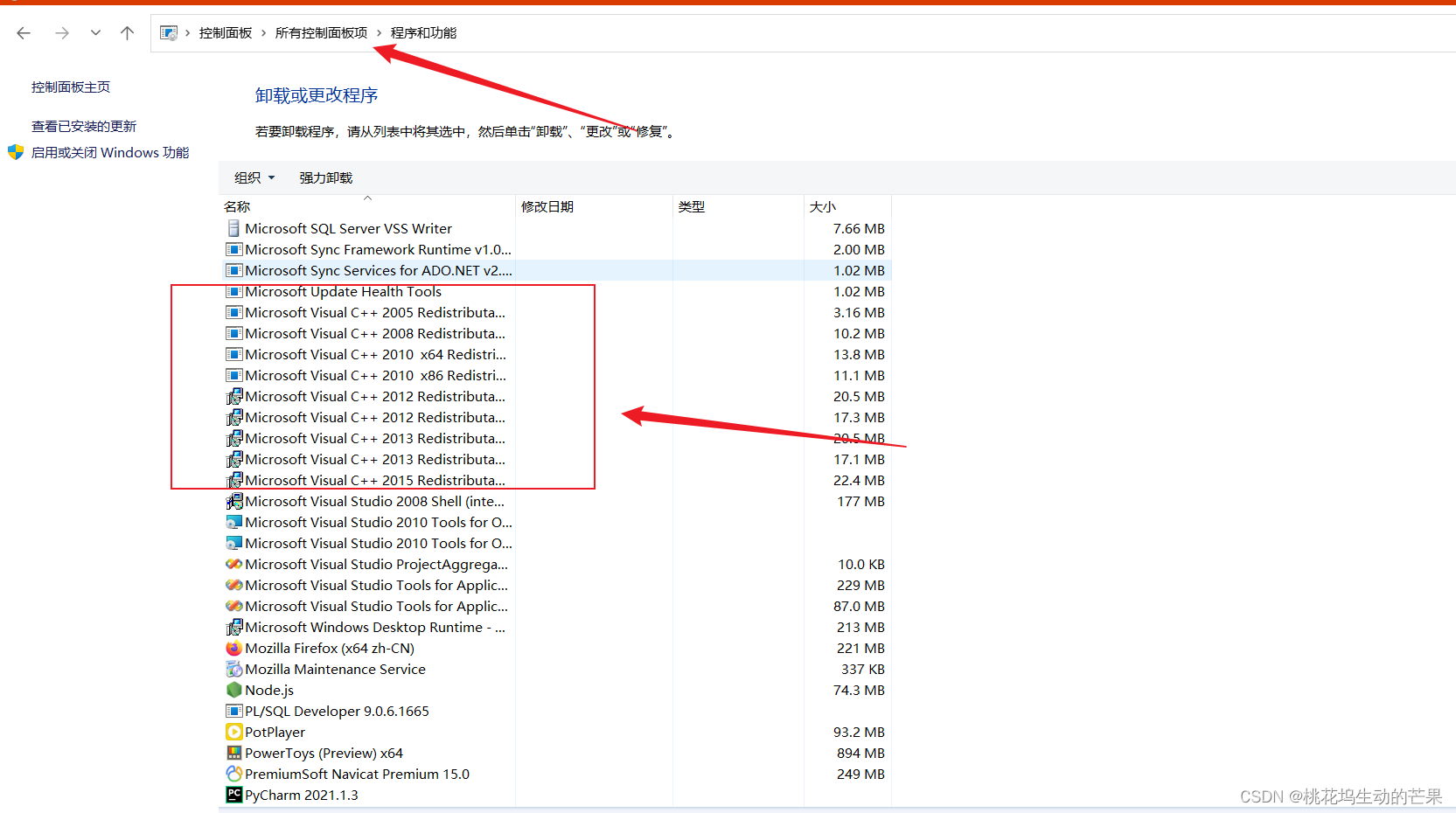The width and height of the screenshot is (1456, 813).
Task: Open recent locations dropdown chevron
Action: (x=95, y=33)
